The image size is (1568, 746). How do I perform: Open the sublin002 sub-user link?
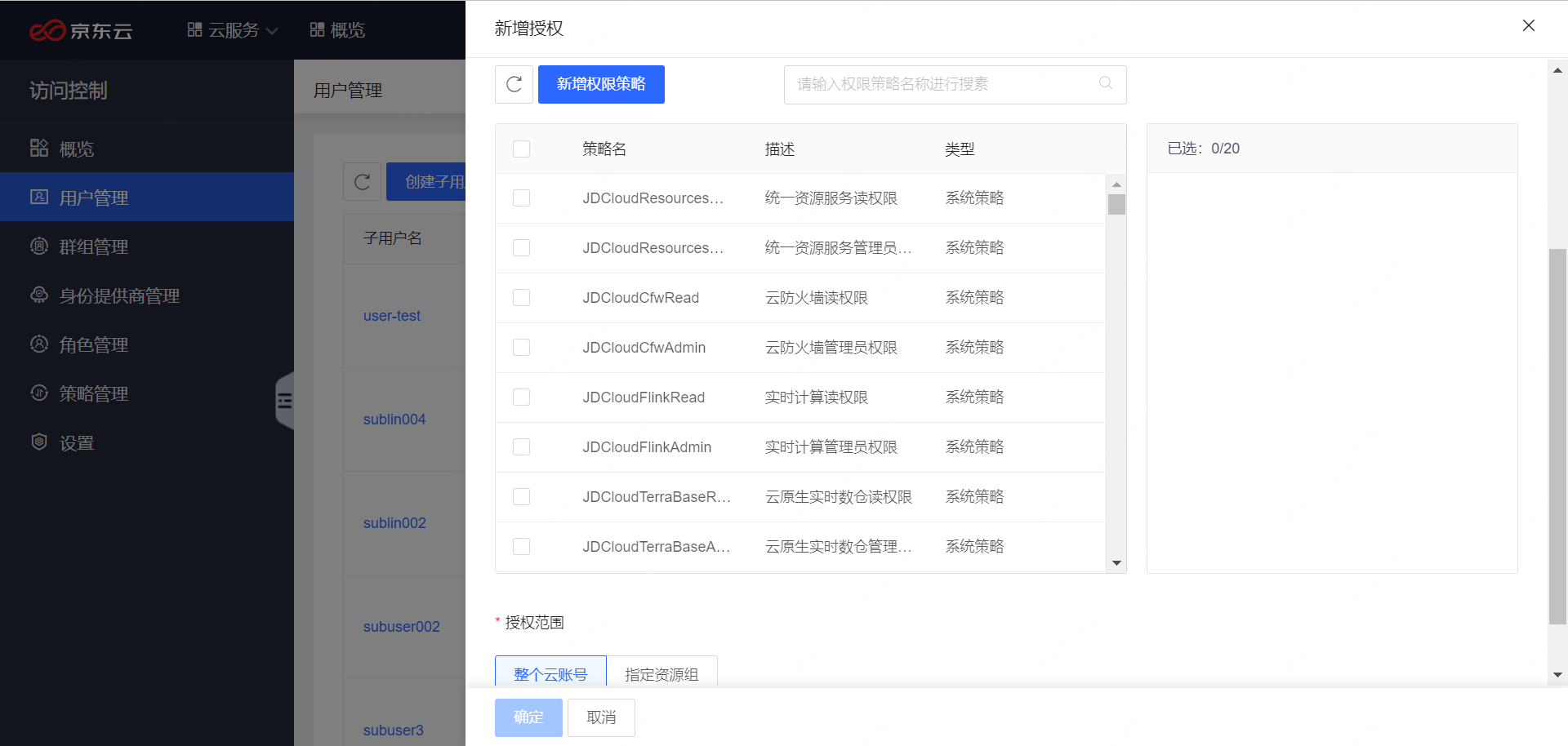click(394, 523)
